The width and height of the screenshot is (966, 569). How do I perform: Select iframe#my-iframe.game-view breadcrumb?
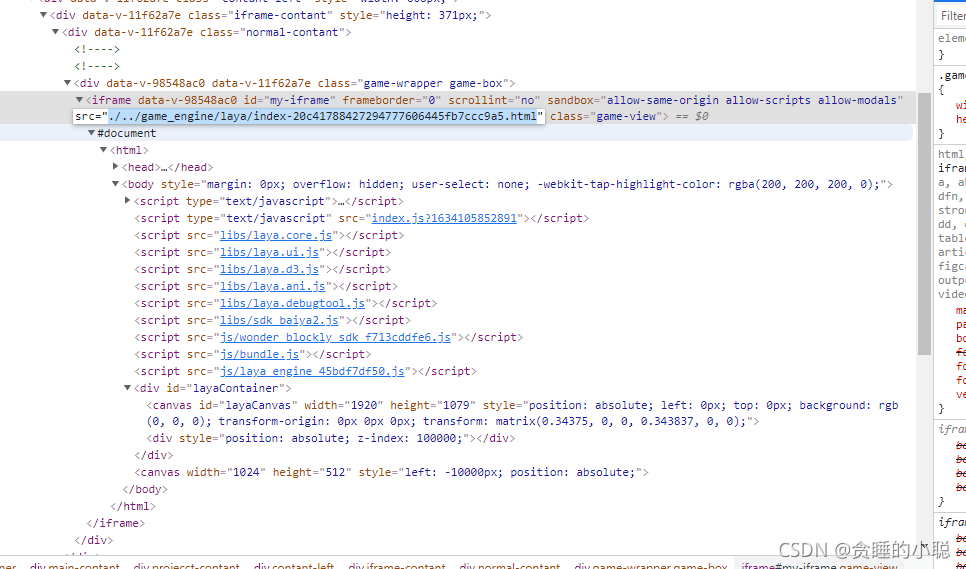point(819,565)
